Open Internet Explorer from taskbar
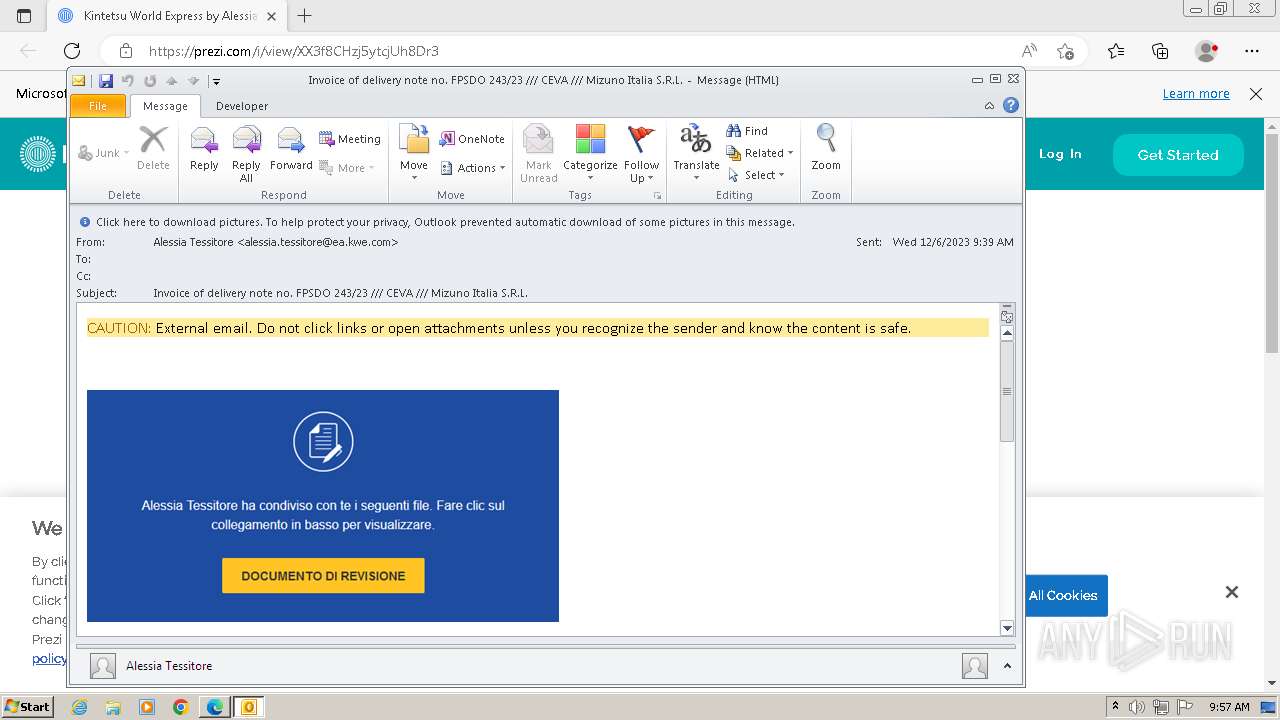Image resolution: width=1280 pixels, height=720 pixels. (79, 707)
